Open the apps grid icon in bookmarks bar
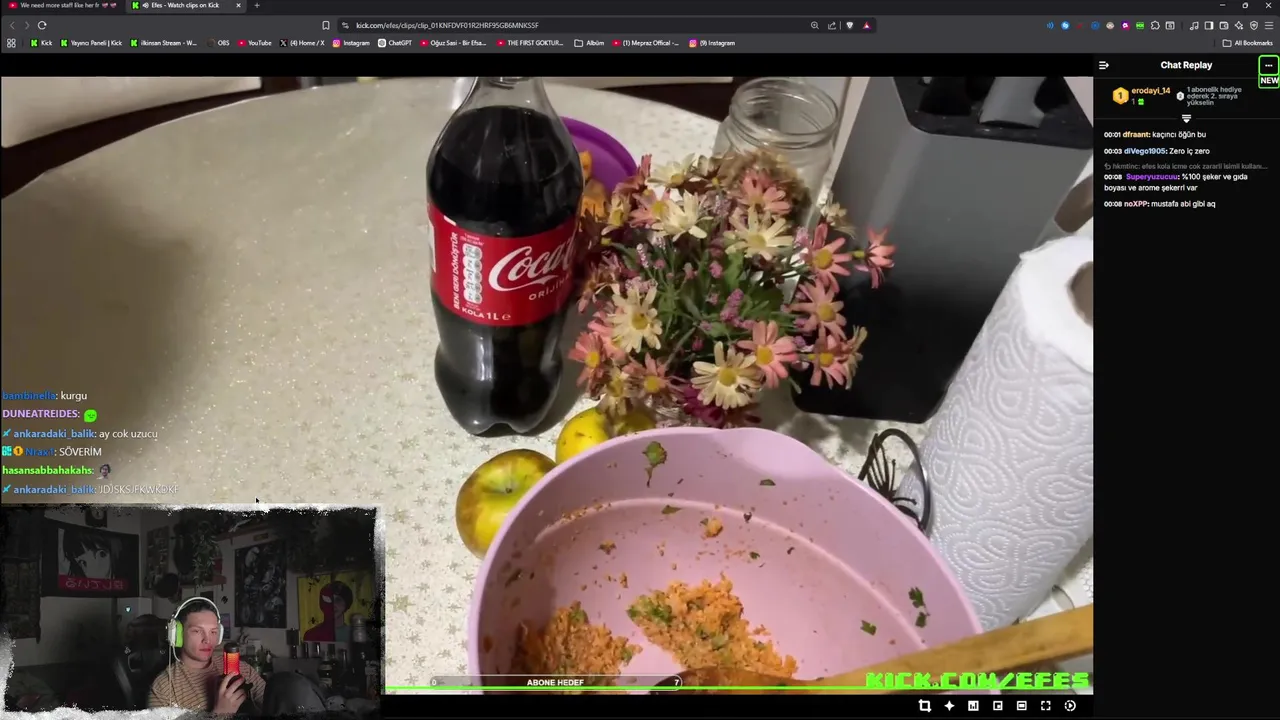Screen dimensions: 1280x720 coord(11,43)
